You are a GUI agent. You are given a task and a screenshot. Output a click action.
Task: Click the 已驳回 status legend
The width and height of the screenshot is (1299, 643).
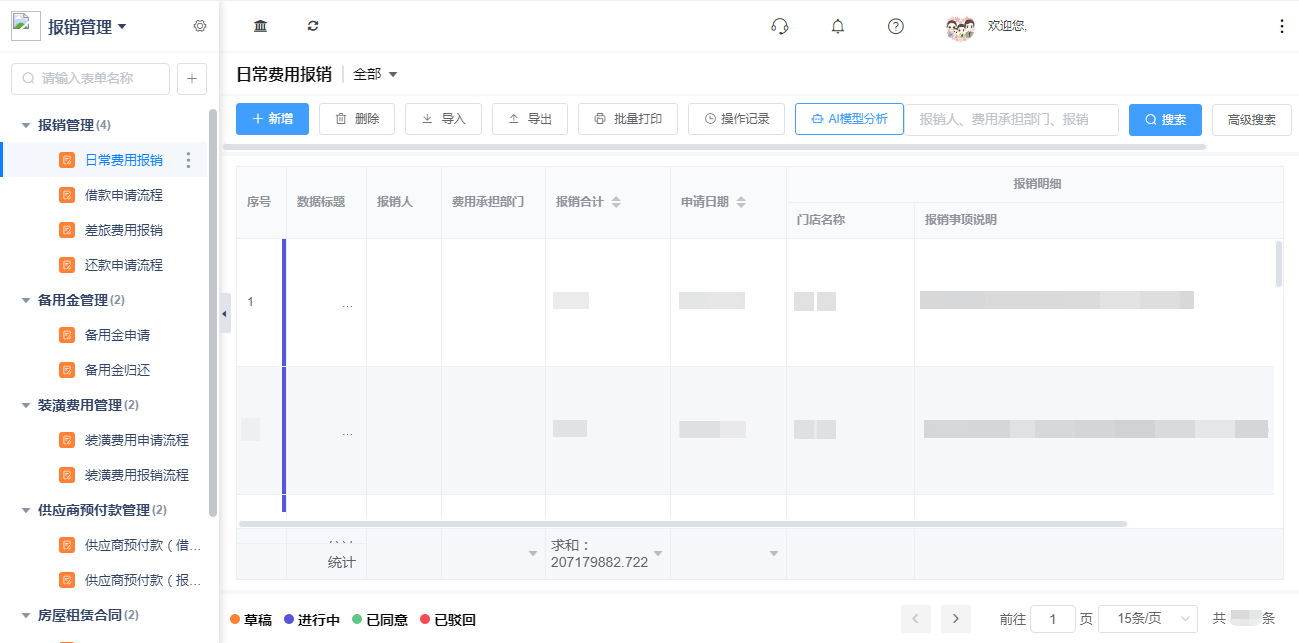pos(448,620)
